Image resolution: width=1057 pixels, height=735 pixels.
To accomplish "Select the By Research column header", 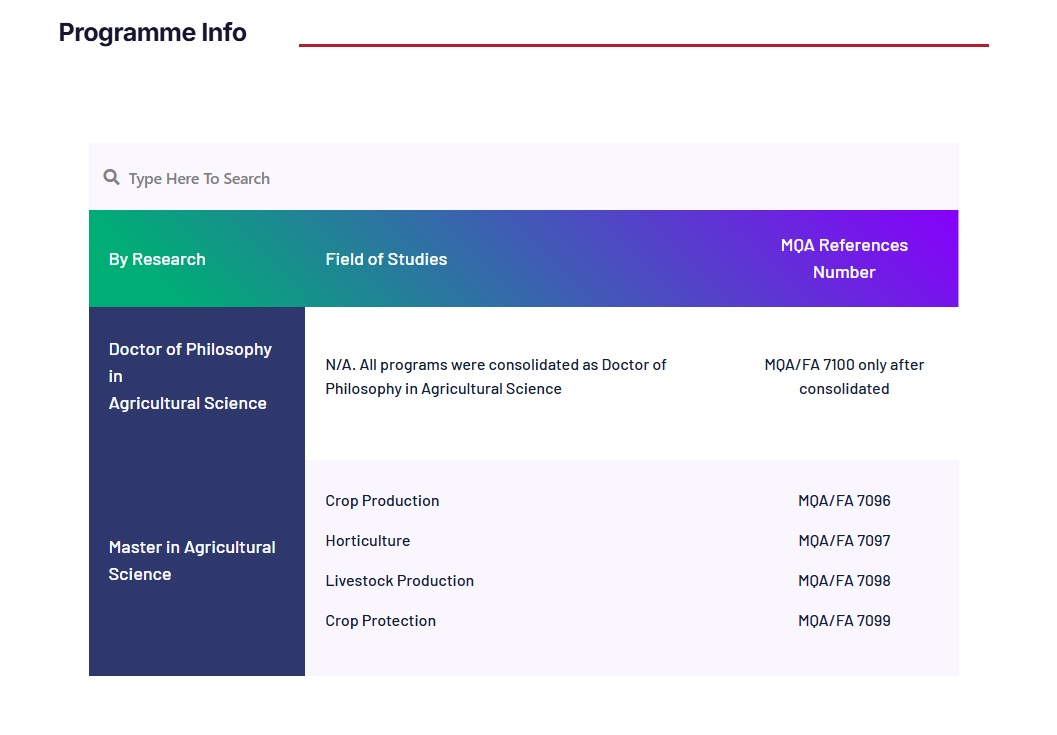I will [x=157, y=259].
